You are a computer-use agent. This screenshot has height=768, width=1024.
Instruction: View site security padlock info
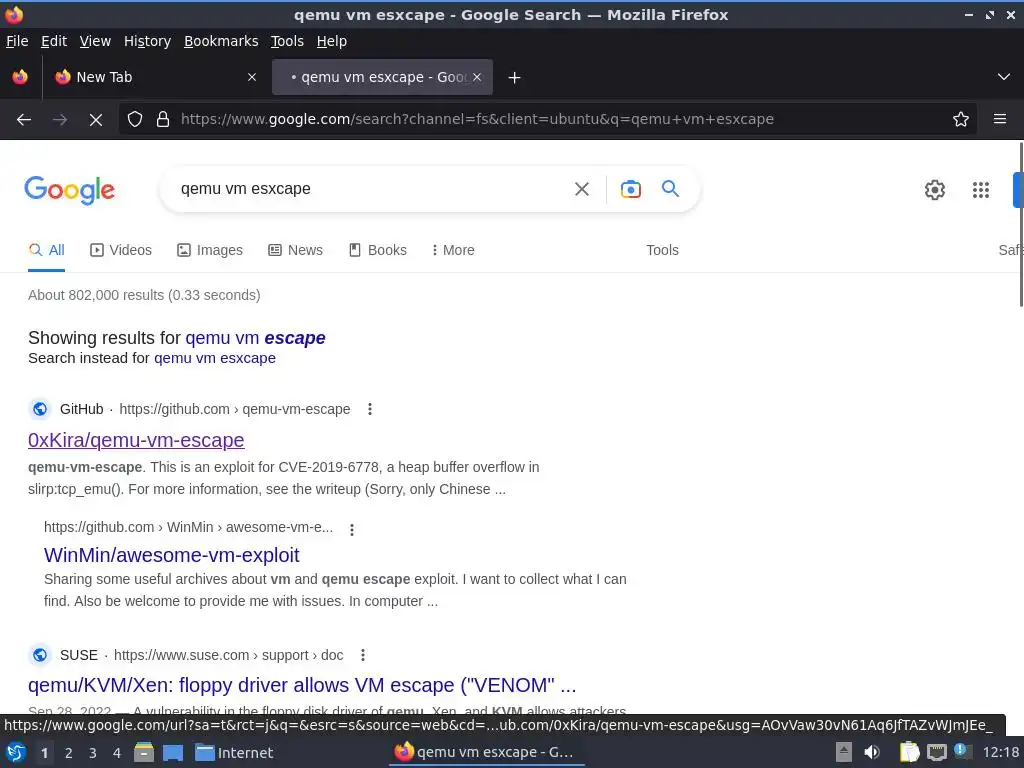click(x=163, y=120)
